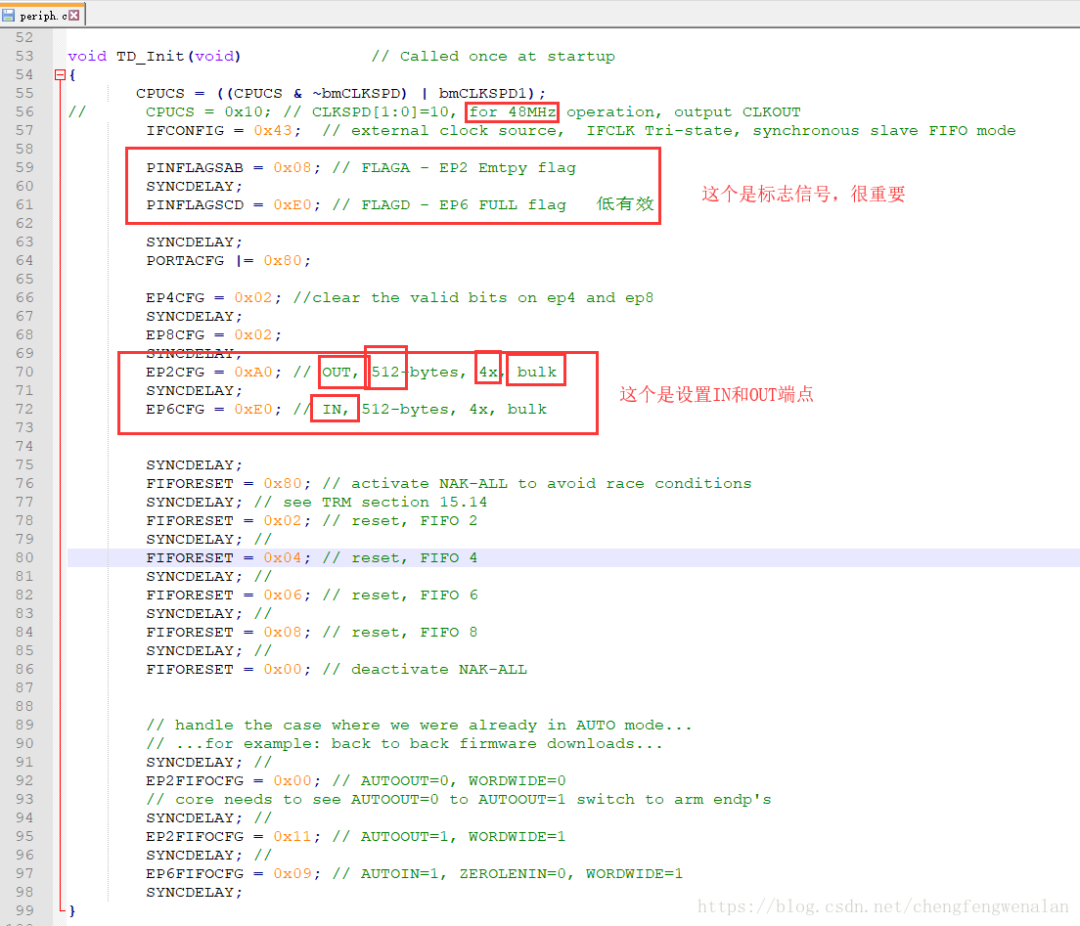Click the closing brace on line 99
The height and width of the screenshot is (926, 1080).
point(70,910)
